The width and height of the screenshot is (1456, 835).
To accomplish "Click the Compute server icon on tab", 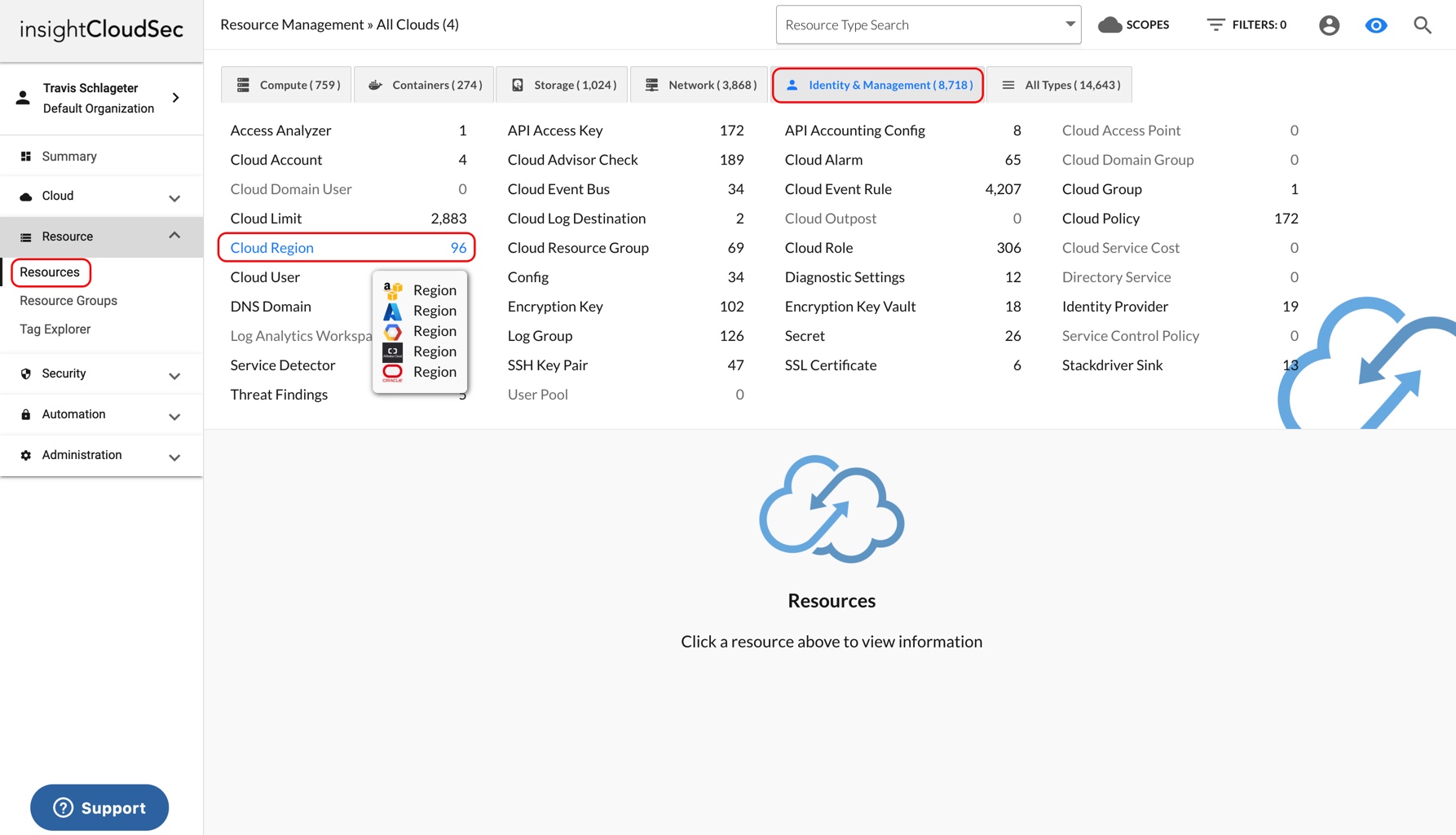I will (x=243, y=85).
